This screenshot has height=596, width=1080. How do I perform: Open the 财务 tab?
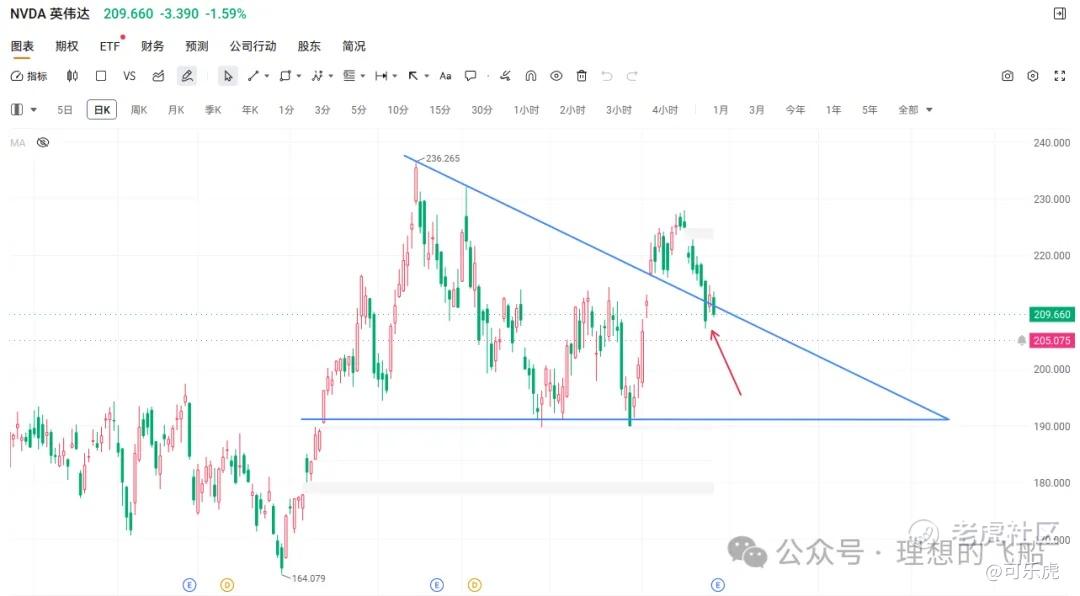point(152,46)
